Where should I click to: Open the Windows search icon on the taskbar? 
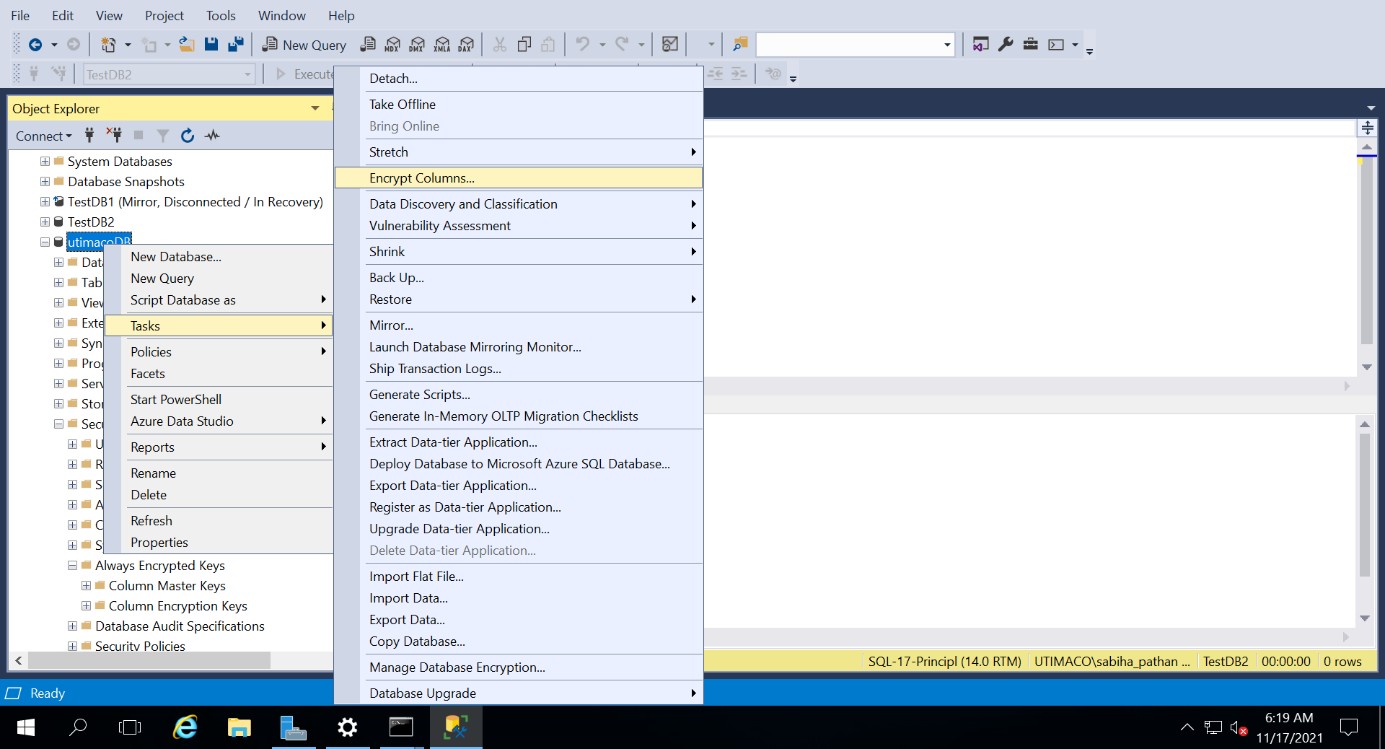(x=77, y=727)
